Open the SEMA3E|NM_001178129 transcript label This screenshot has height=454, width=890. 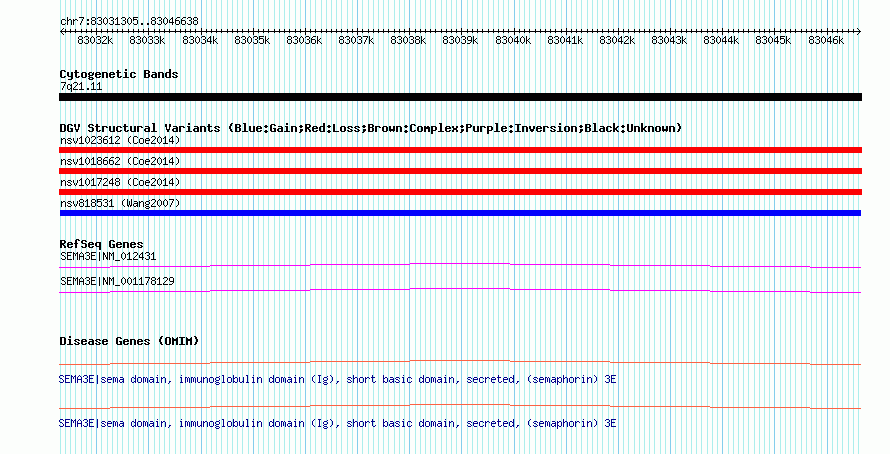[117, 281]
